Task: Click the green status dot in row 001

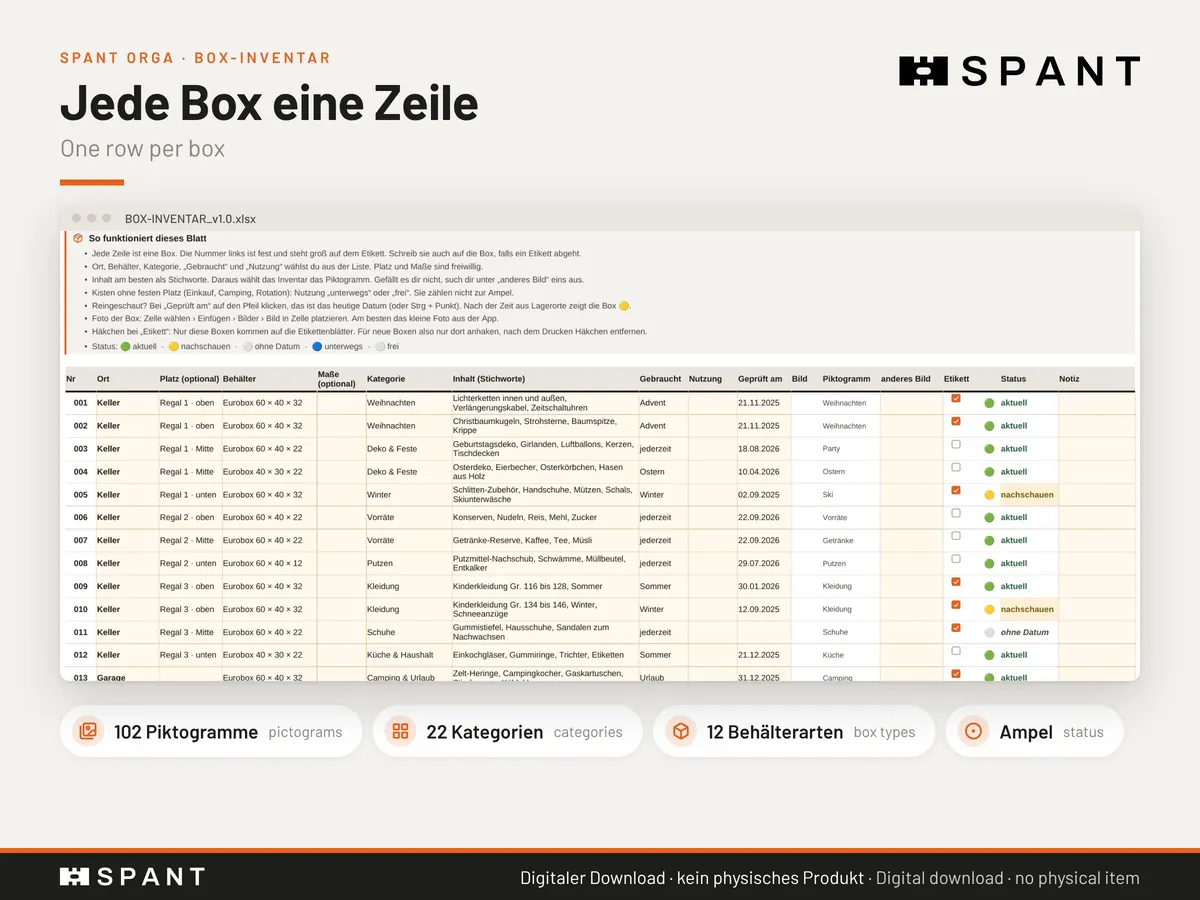Action: (989, 403)
